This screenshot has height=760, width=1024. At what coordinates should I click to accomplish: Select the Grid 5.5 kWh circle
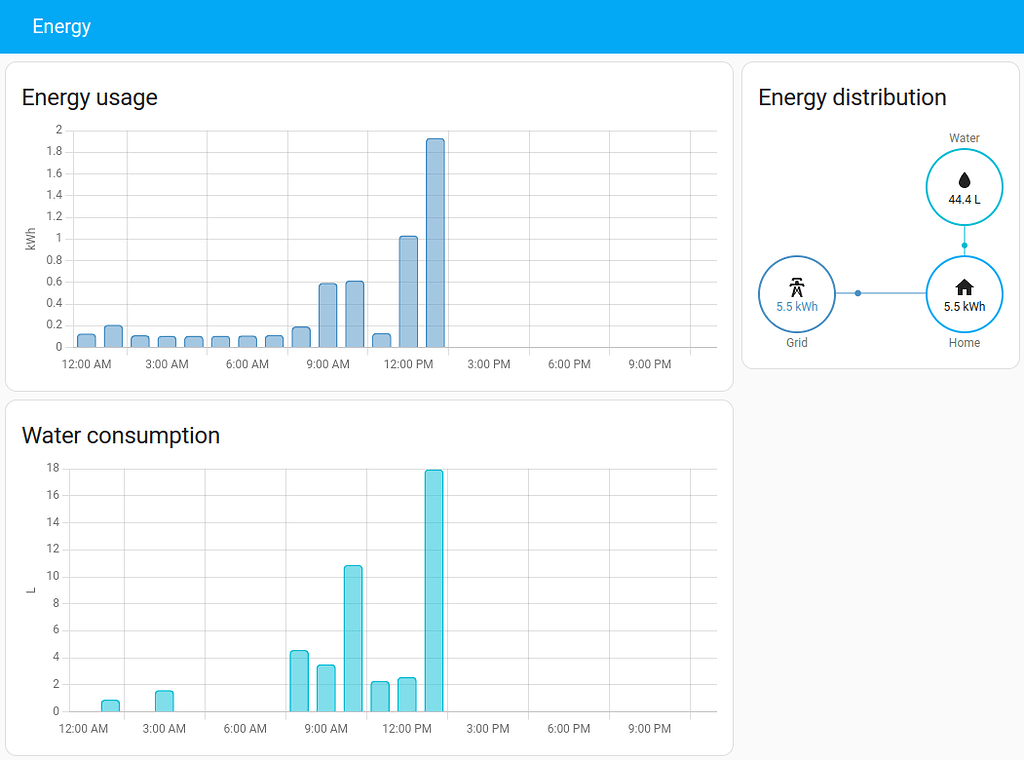[796, 294]
